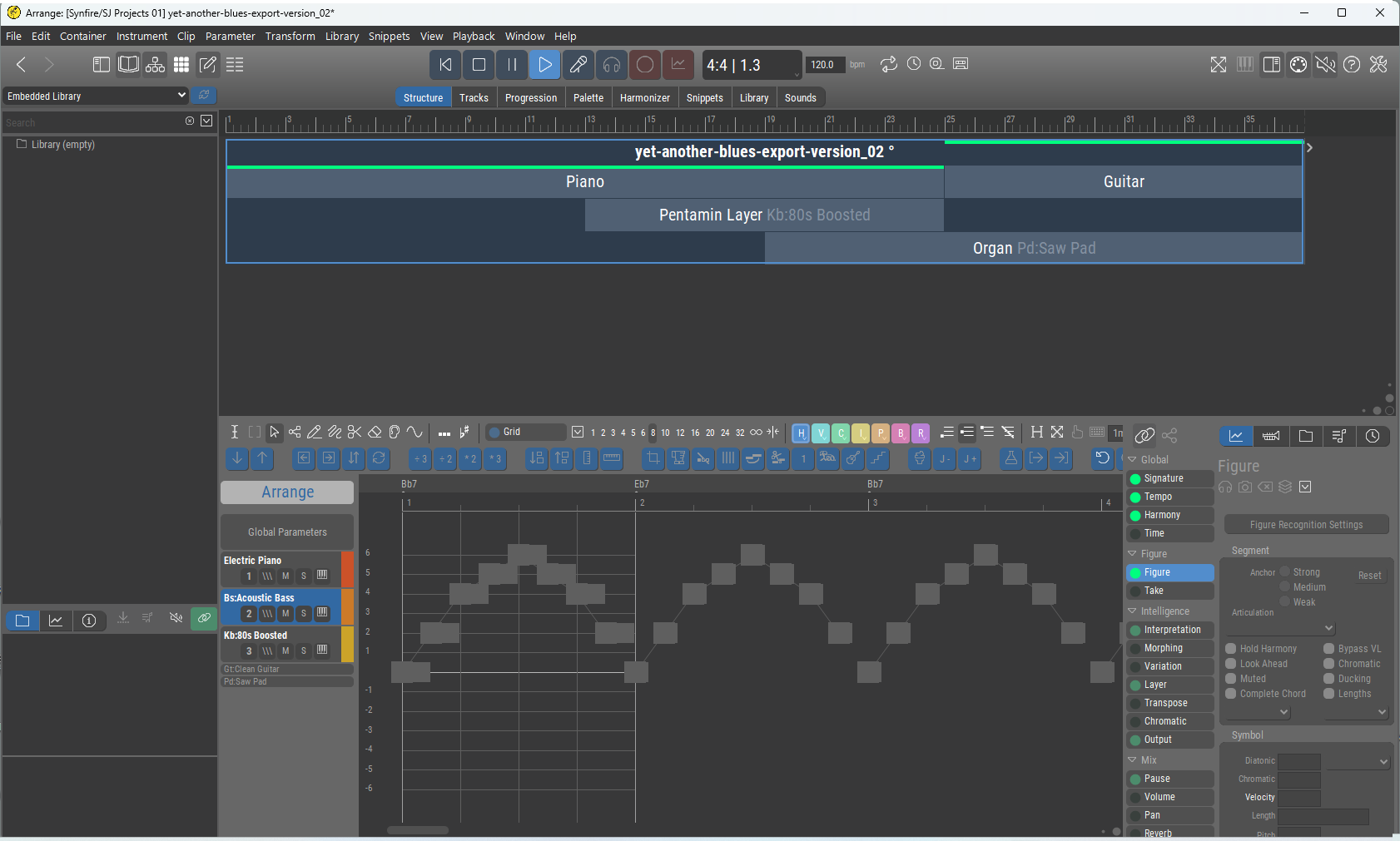
Task: Click the loop playback icon
Action: [889, 65]
